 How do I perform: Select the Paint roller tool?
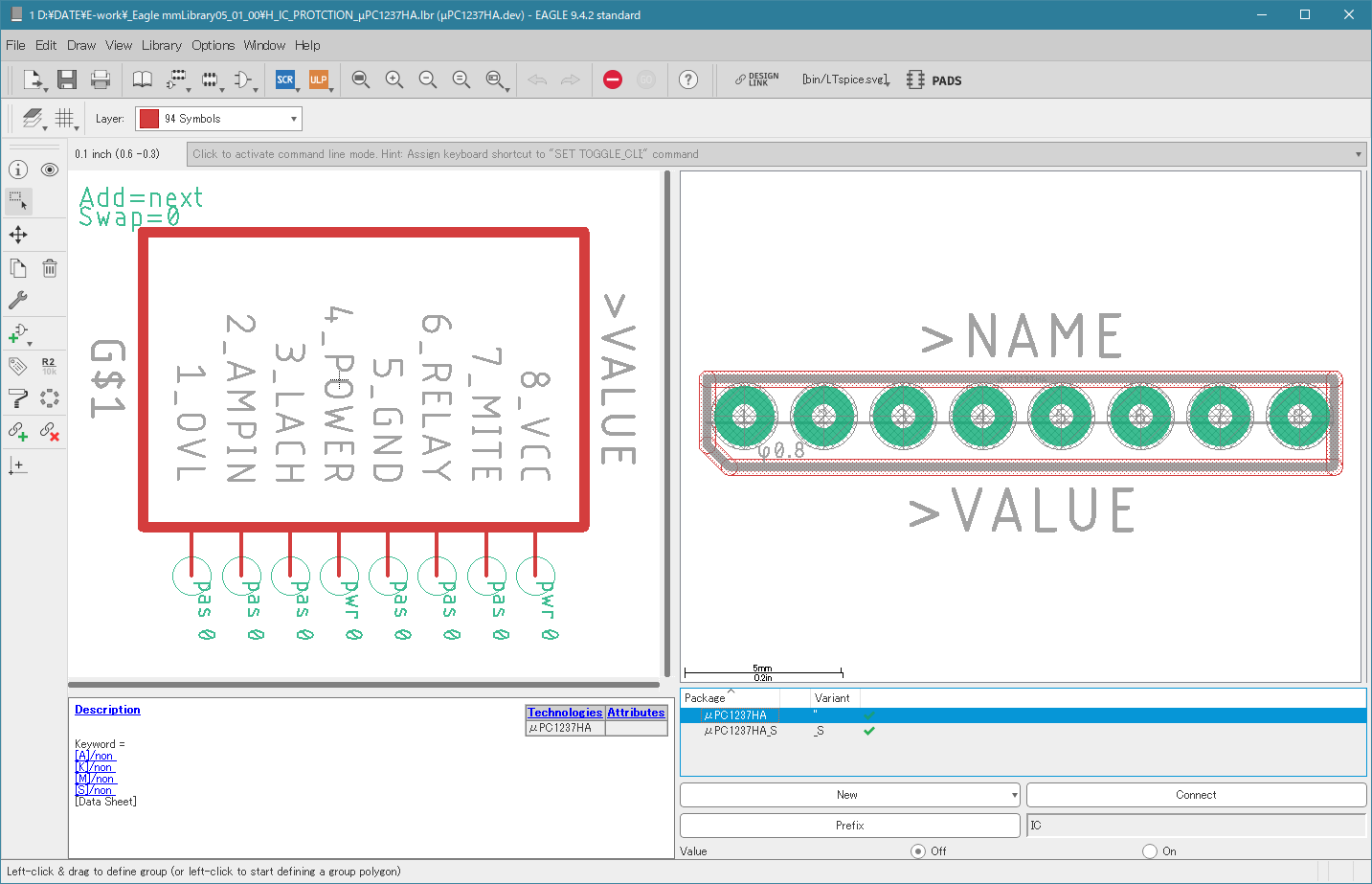tap(18, 398)
